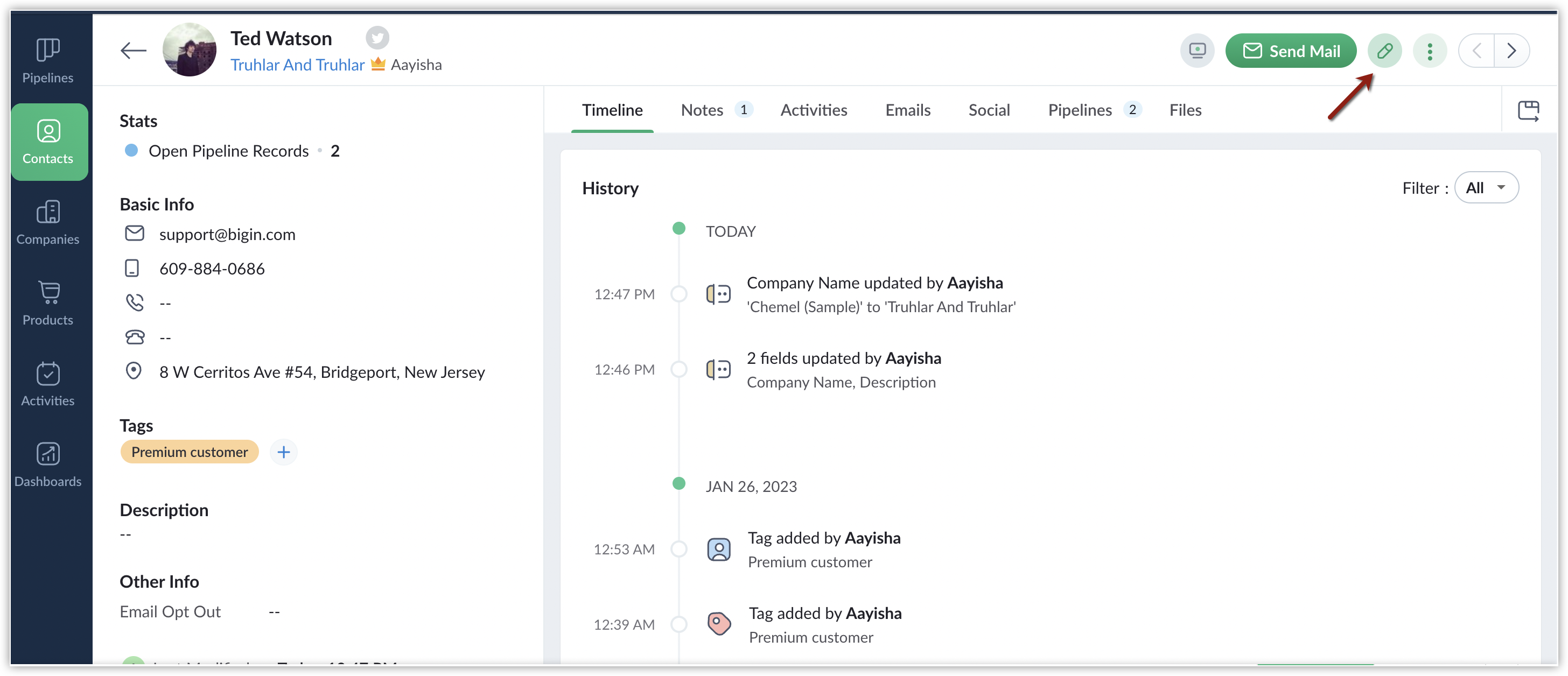
Task: Click the Open Pipeline Records blue dot
Action: tap(131, 150)
